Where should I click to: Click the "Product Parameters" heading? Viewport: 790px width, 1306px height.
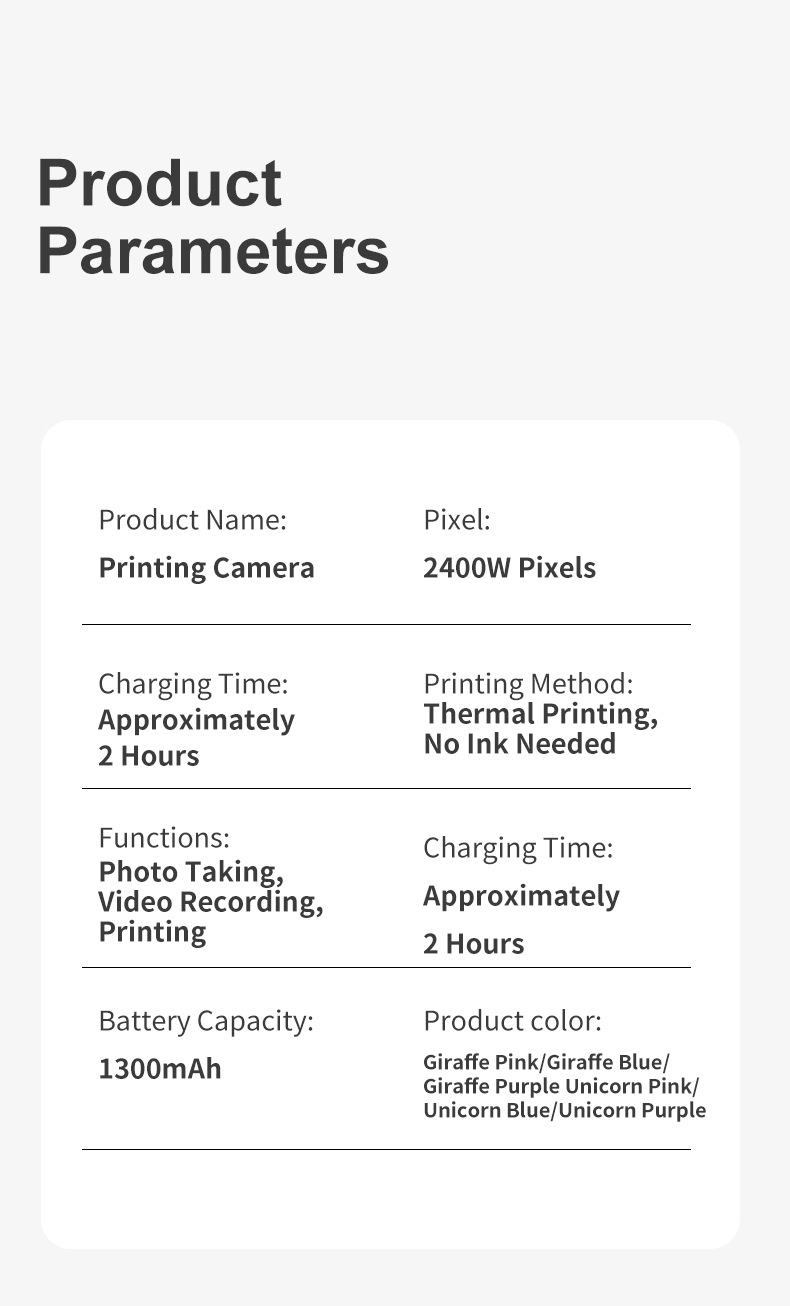[212, 217]
